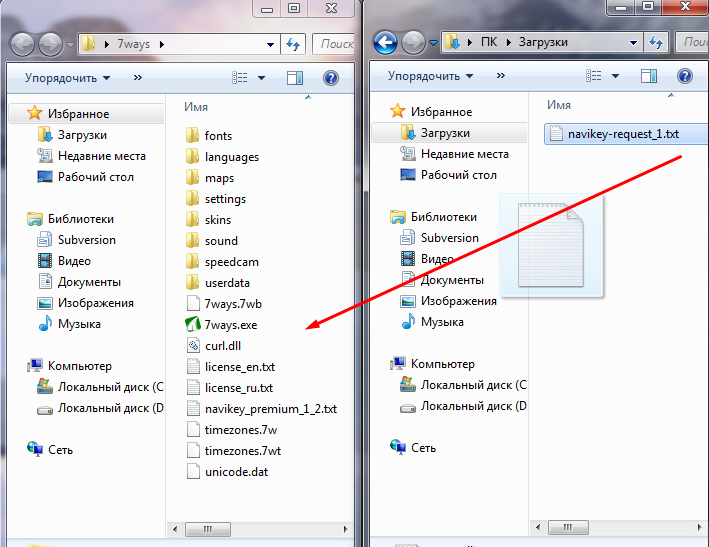
Task: Open the 7ways.exe application file
Action: tap(230, 324)
